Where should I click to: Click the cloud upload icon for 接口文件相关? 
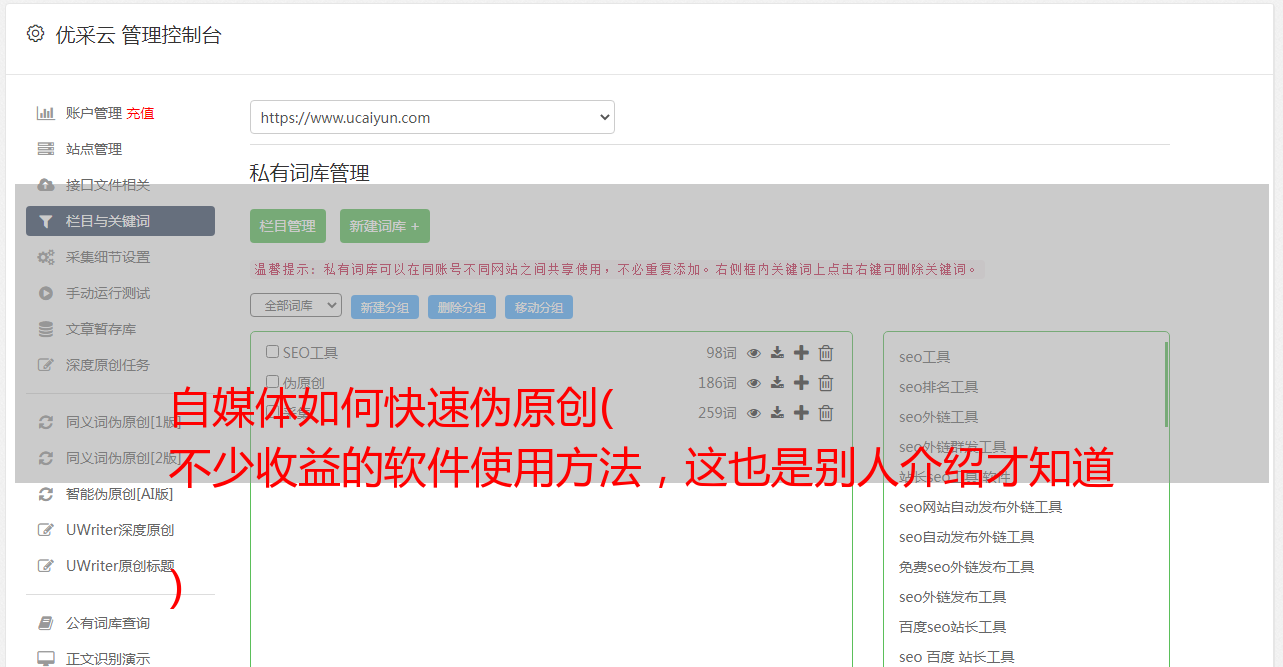(x=46, y=185)
